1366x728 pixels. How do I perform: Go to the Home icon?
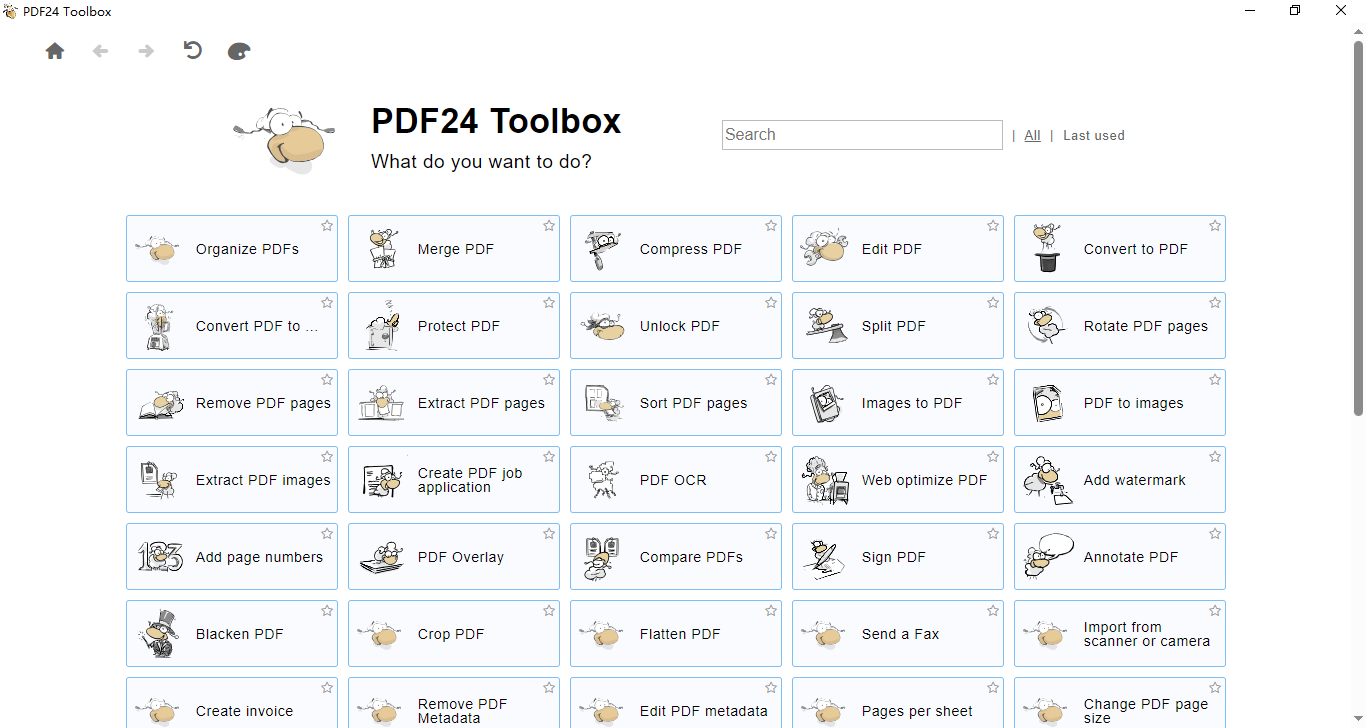click(x=55, y=51)
